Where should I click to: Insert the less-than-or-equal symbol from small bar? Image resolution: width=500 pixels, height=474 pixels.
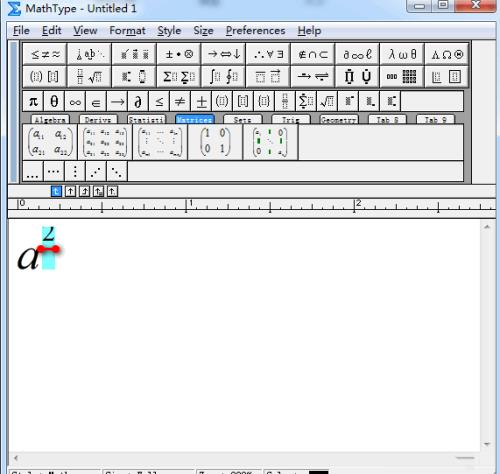(x=159, y=101)
